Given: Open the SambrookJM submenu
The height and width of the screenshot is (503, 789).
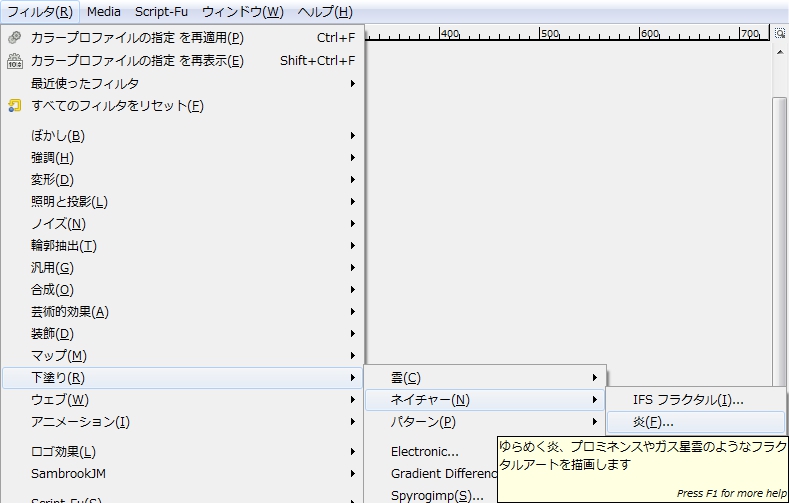Looking at the screenshot, I should (182, 473).
